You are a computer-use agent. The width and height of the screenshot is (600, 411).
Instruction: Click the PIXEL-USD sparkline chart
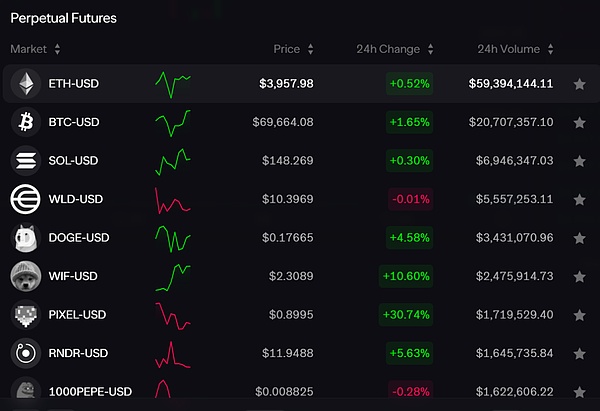[172, 315]
